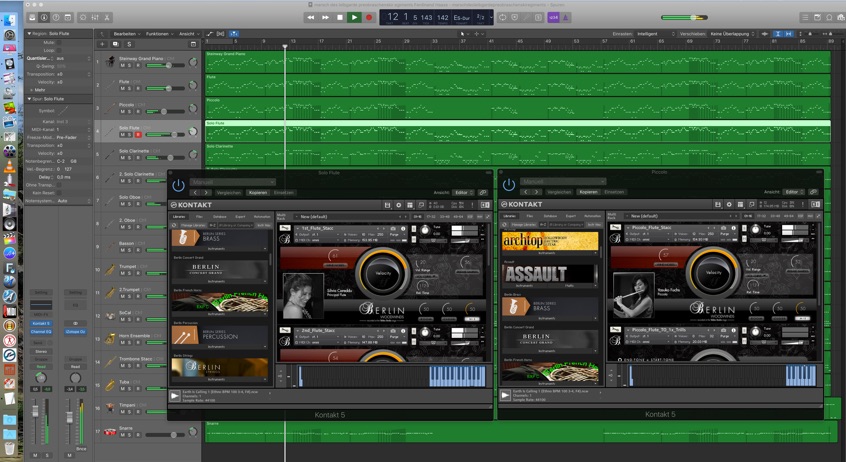
Task: Adjust the master volume slider in control bar
Action: pyautogui.click(x=684, y=17)
